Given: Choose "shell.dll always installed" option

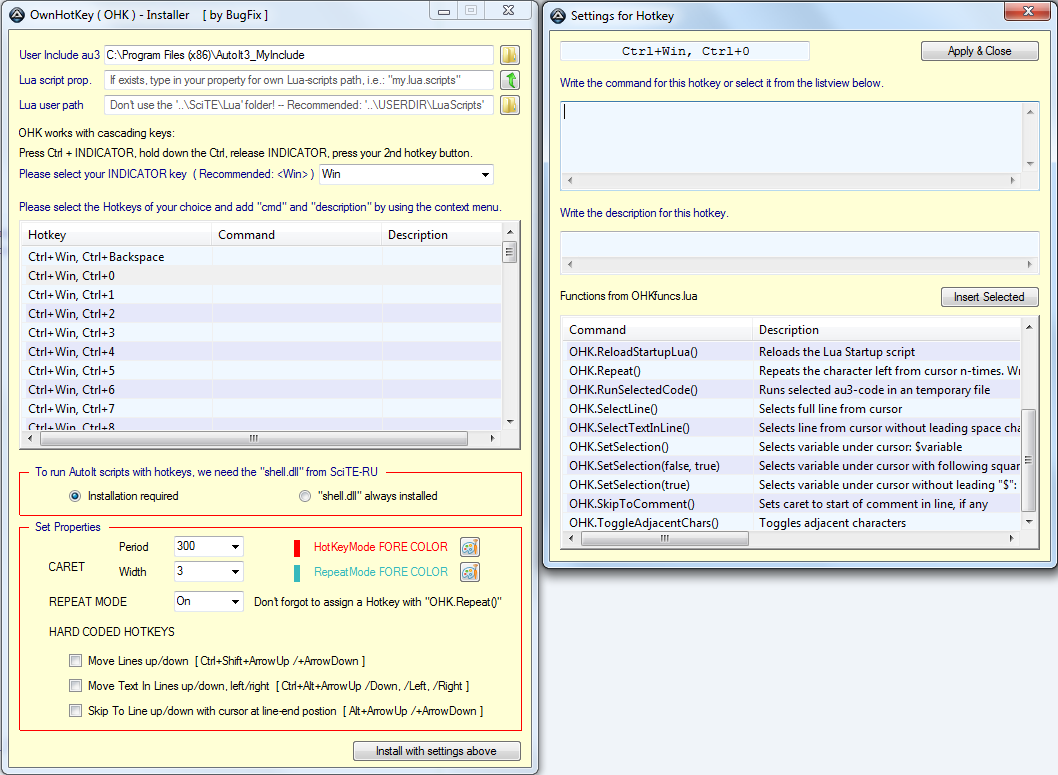Looking at the screenshot, I should click(305, 496).
